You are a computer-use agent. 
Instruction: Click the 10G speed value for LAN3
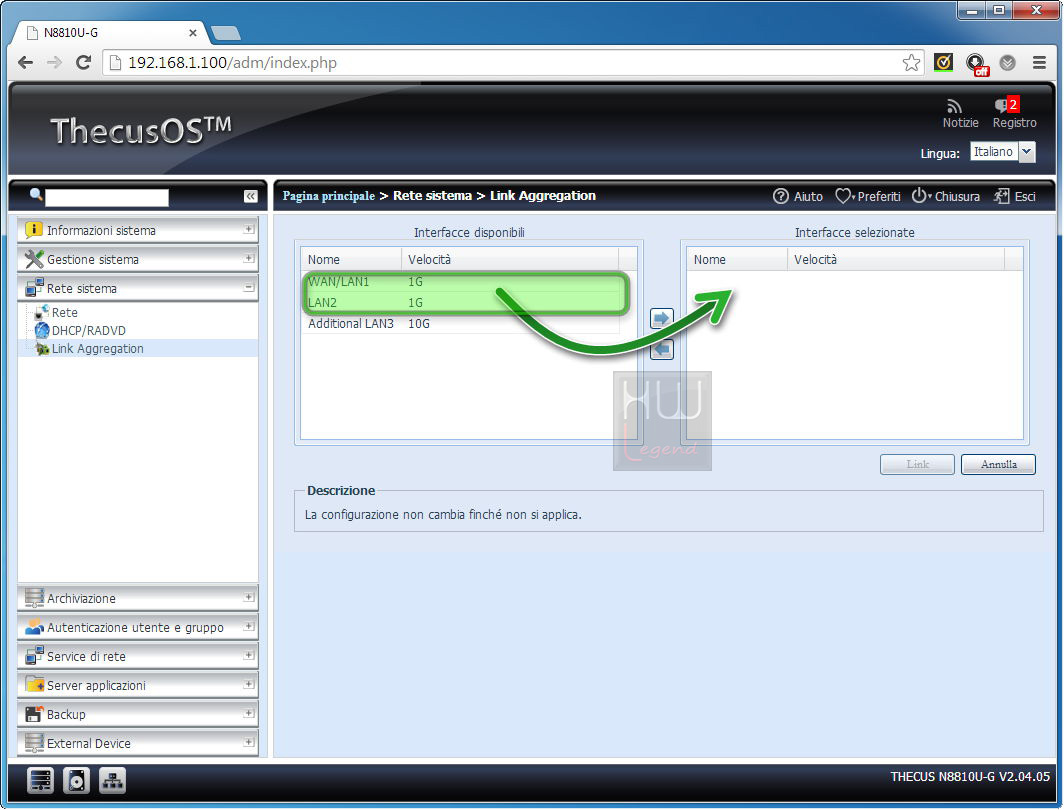tap(419, 324)
